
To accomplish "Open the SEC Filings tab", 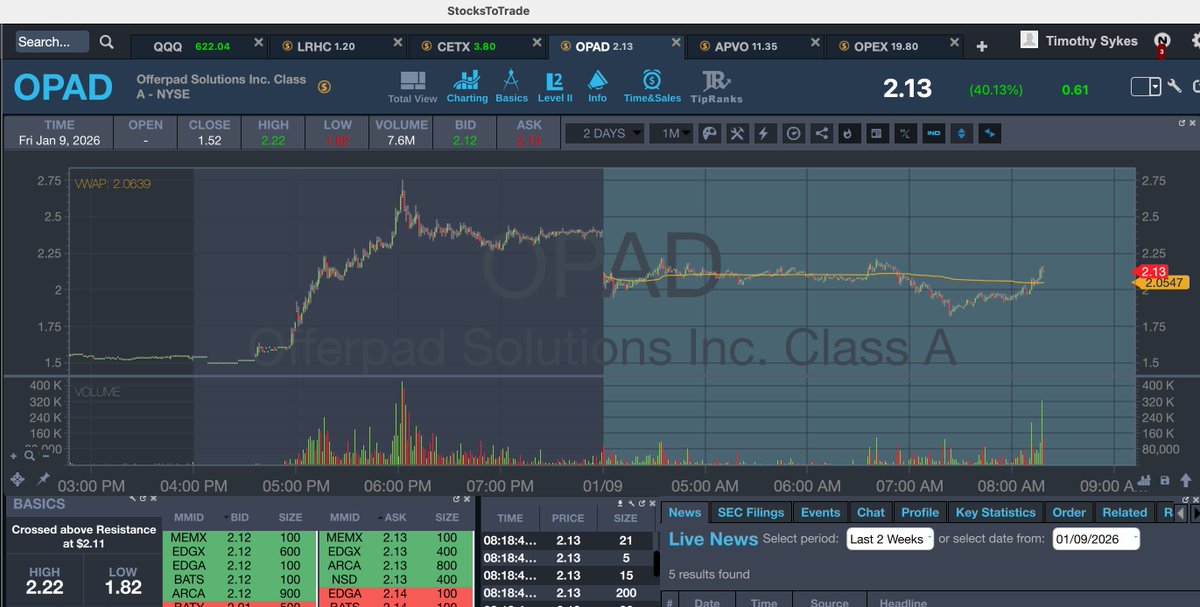I will [750, 512].
